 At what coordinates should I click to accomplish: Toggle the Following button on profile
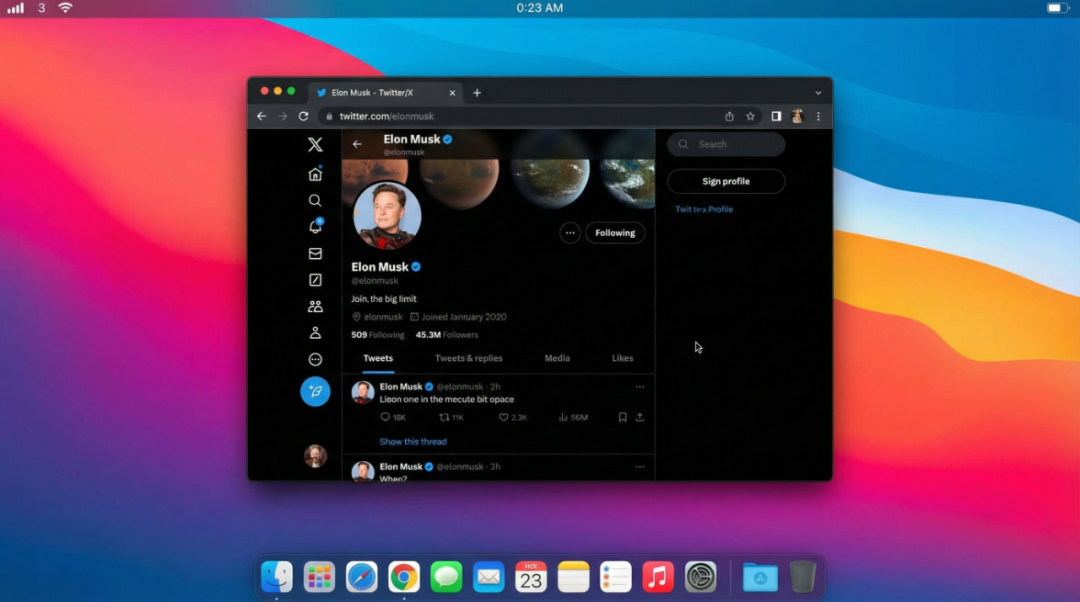(615, 233)
